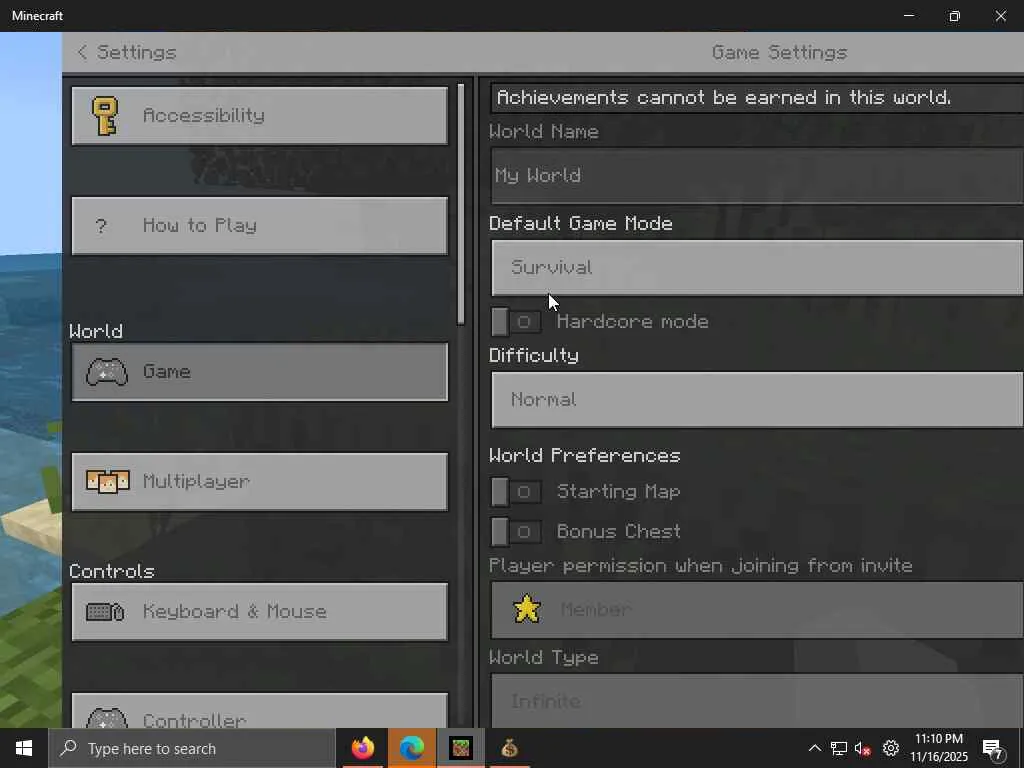Click the taskbar clock showing 11:10 PM
Screen dimensions: 1024x768
coord(938,748)
